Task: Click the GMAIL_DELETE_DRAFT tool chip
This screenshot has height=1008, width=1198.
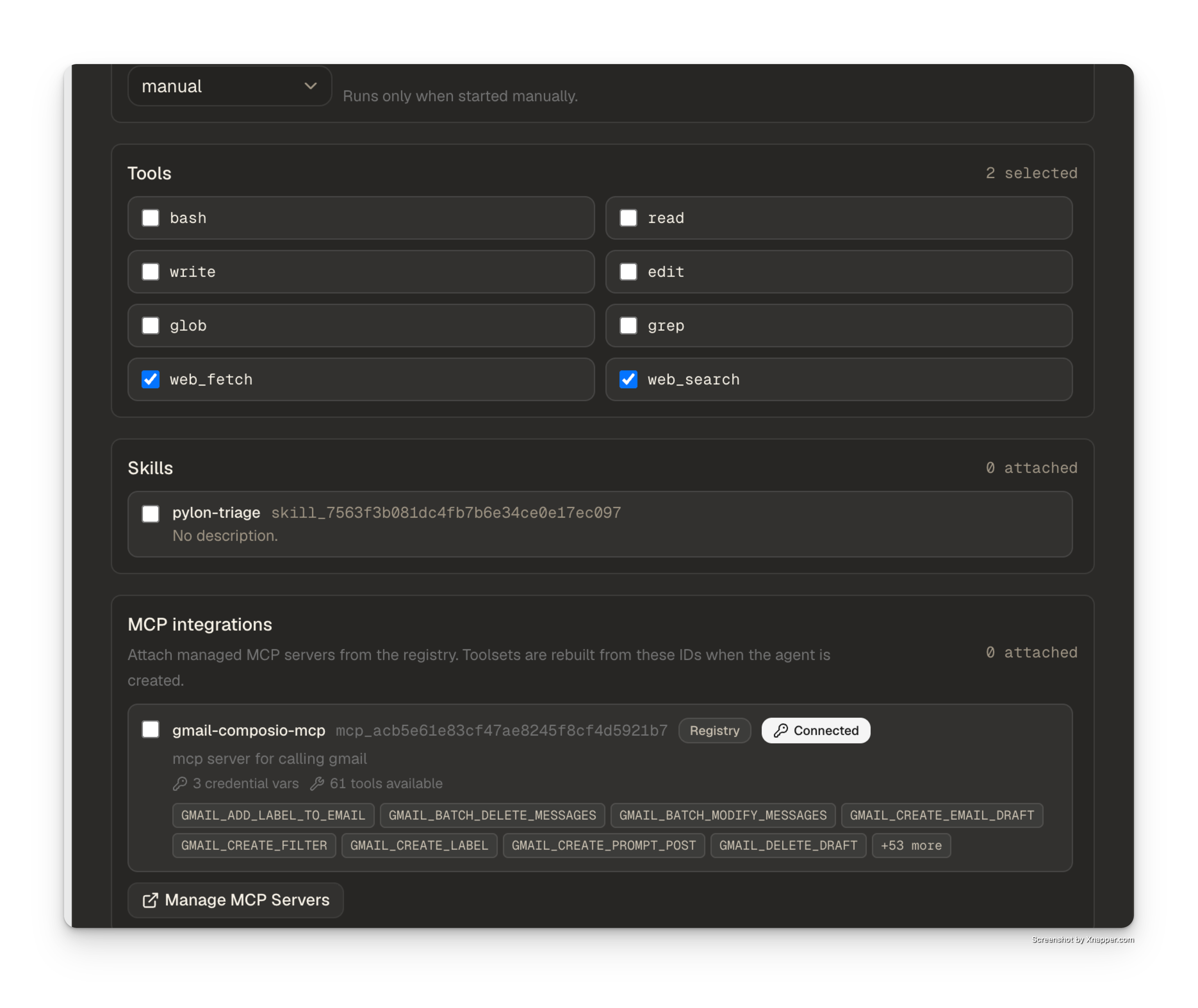Action: [x=788, y=845]
